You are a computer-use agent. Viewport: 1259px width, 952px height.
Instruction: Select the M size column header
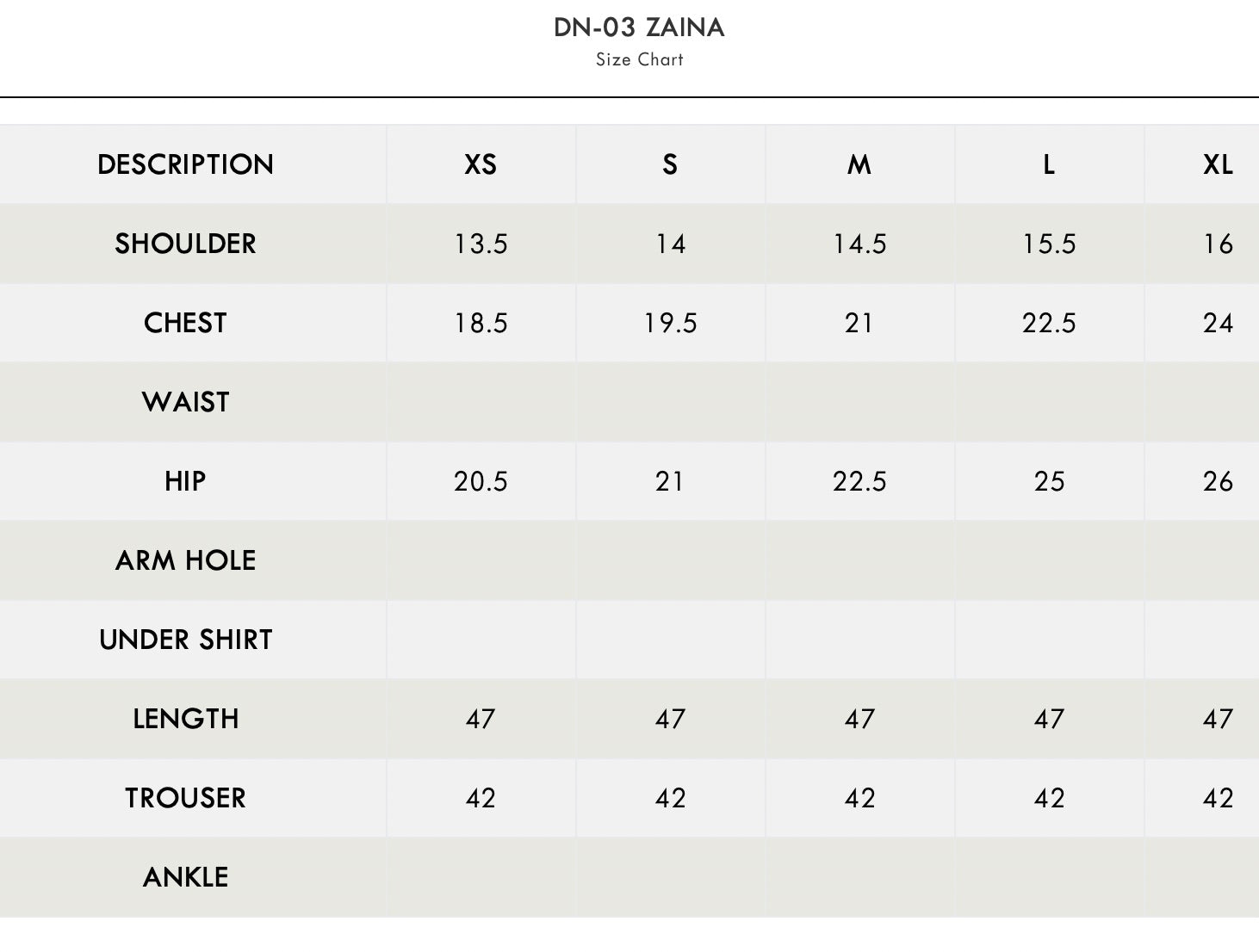coord(859,164)
